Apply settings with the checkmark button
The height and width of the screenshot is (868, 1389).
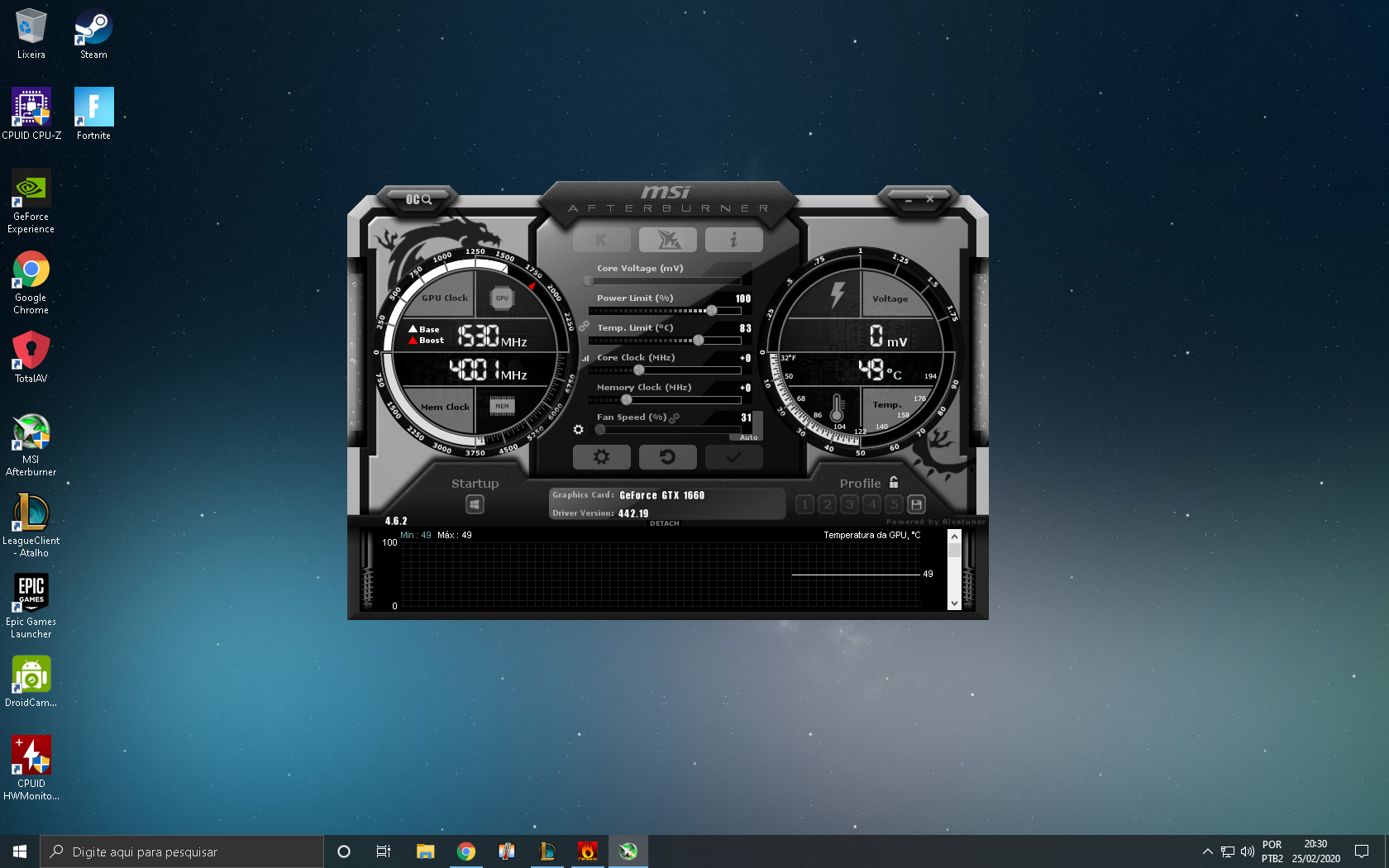[734, 457]
